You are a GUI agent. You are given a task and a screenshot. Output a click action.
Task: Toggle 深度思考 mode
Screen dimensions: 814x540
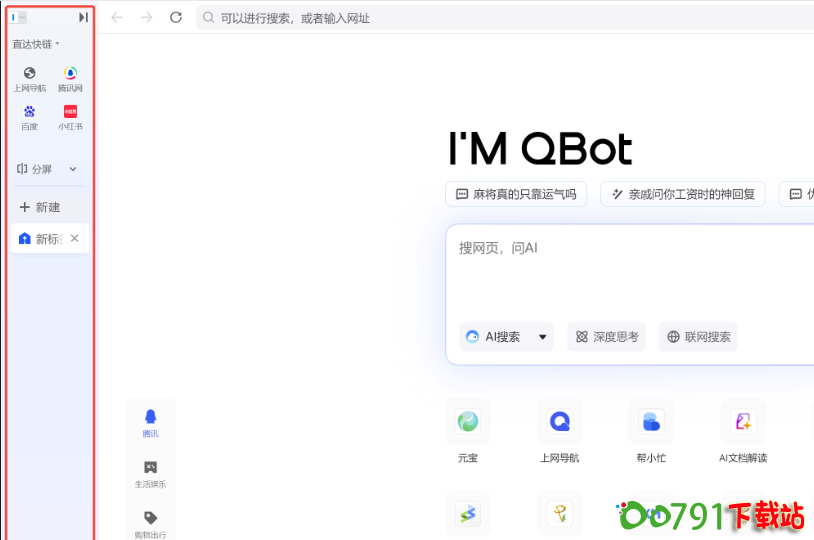pyautogui.click(x=606, y=337)
